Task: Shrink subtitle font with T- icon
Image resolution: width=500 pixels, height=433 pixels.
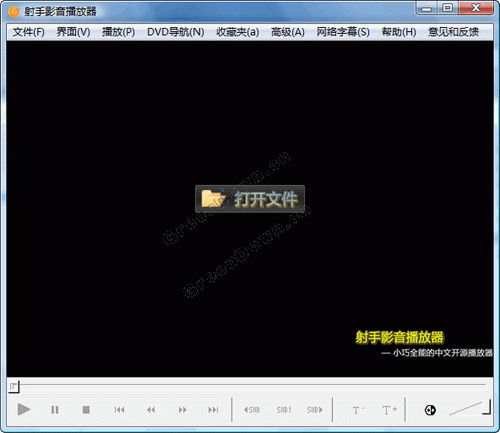Action: [358, 410]
